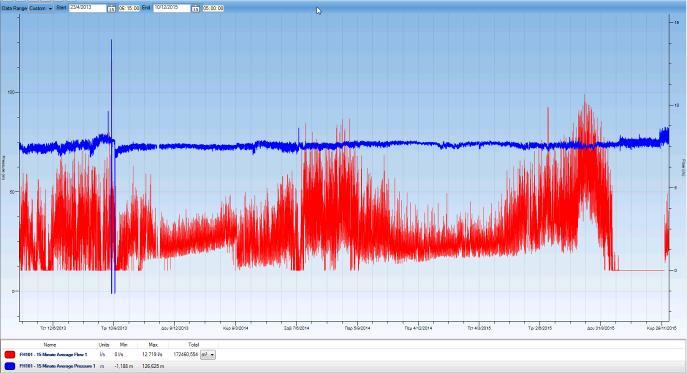Click the End date input field

(171, 8)
